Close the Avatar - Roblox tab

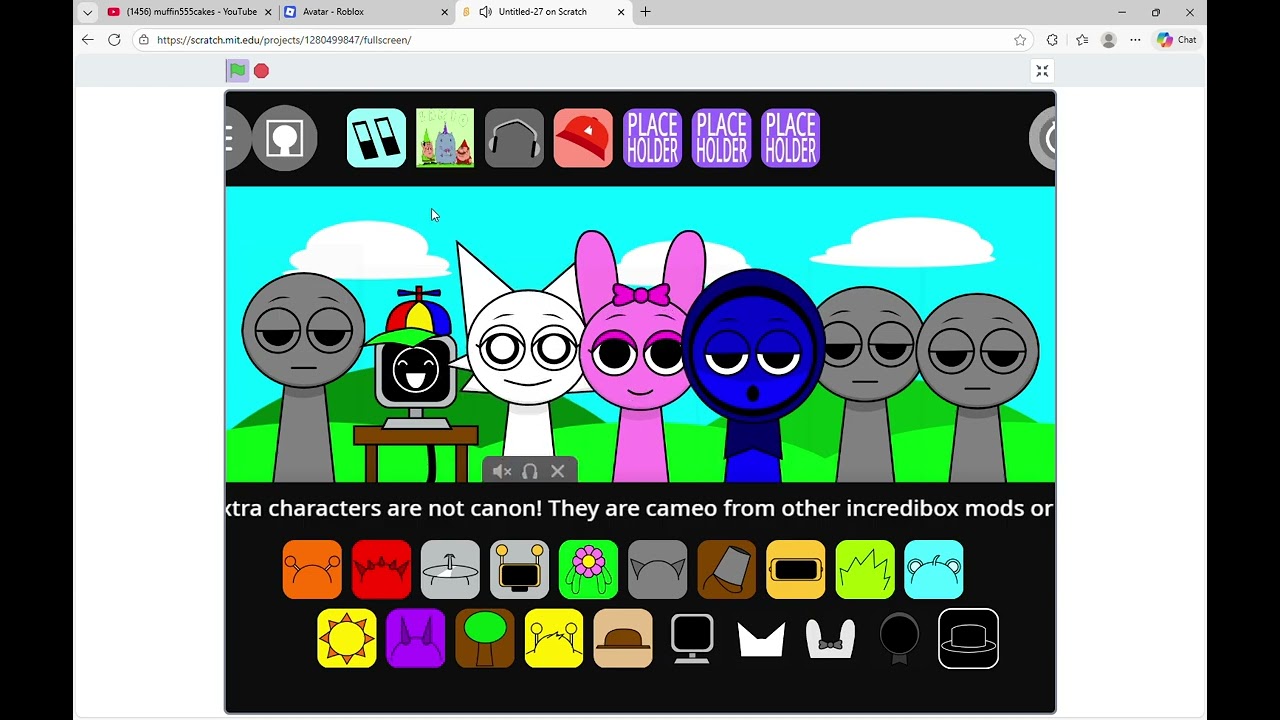[445, 12]
